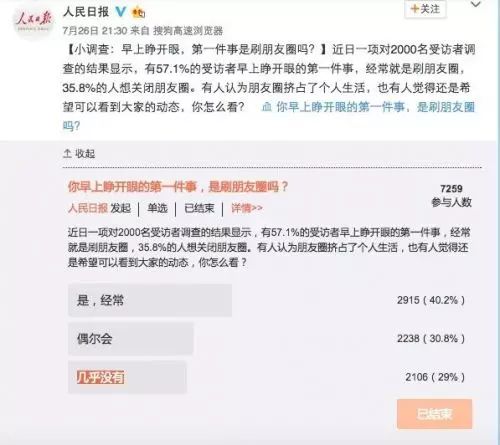
Task: Follow the account with +关注 button
Action: 425,9
